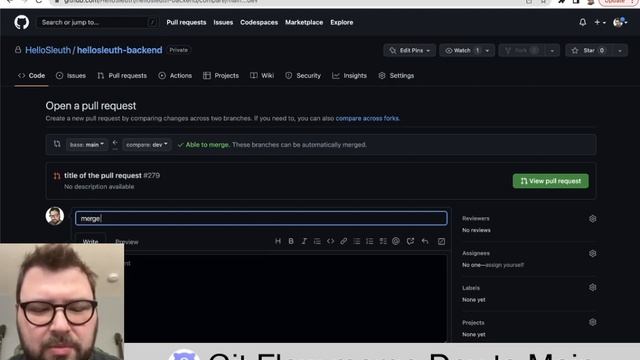The height and width of the screenshot is (360, 640).
Task: Open the Projects gear settings
Action: click(x=593, y=322)
